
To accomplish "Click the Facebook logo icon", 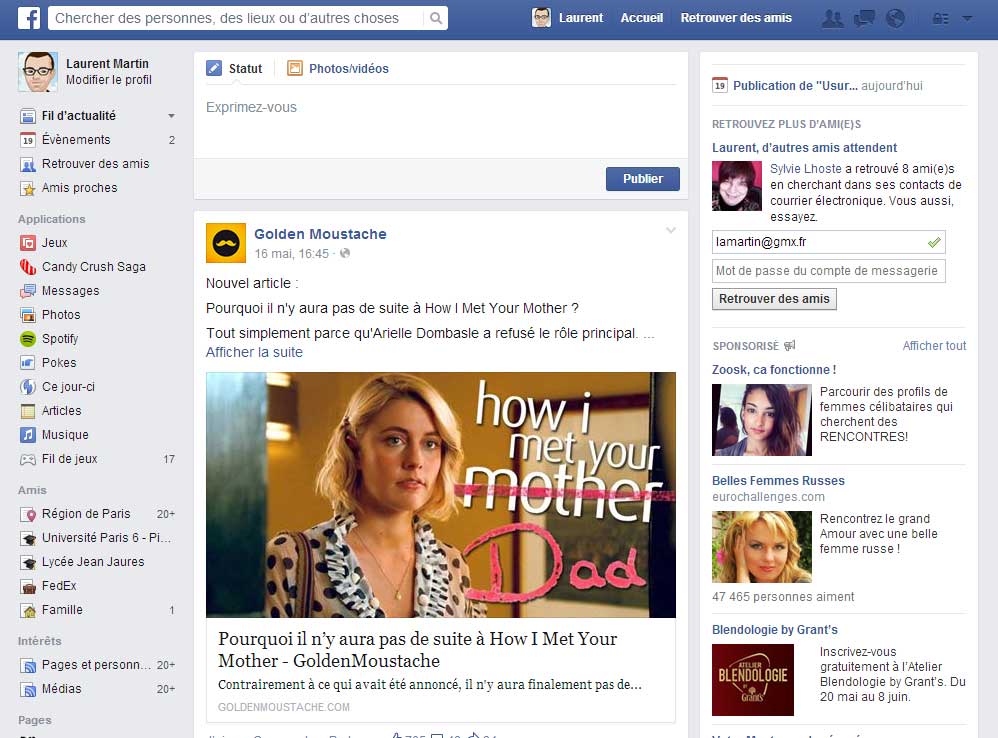I will (x=29, y=18).
